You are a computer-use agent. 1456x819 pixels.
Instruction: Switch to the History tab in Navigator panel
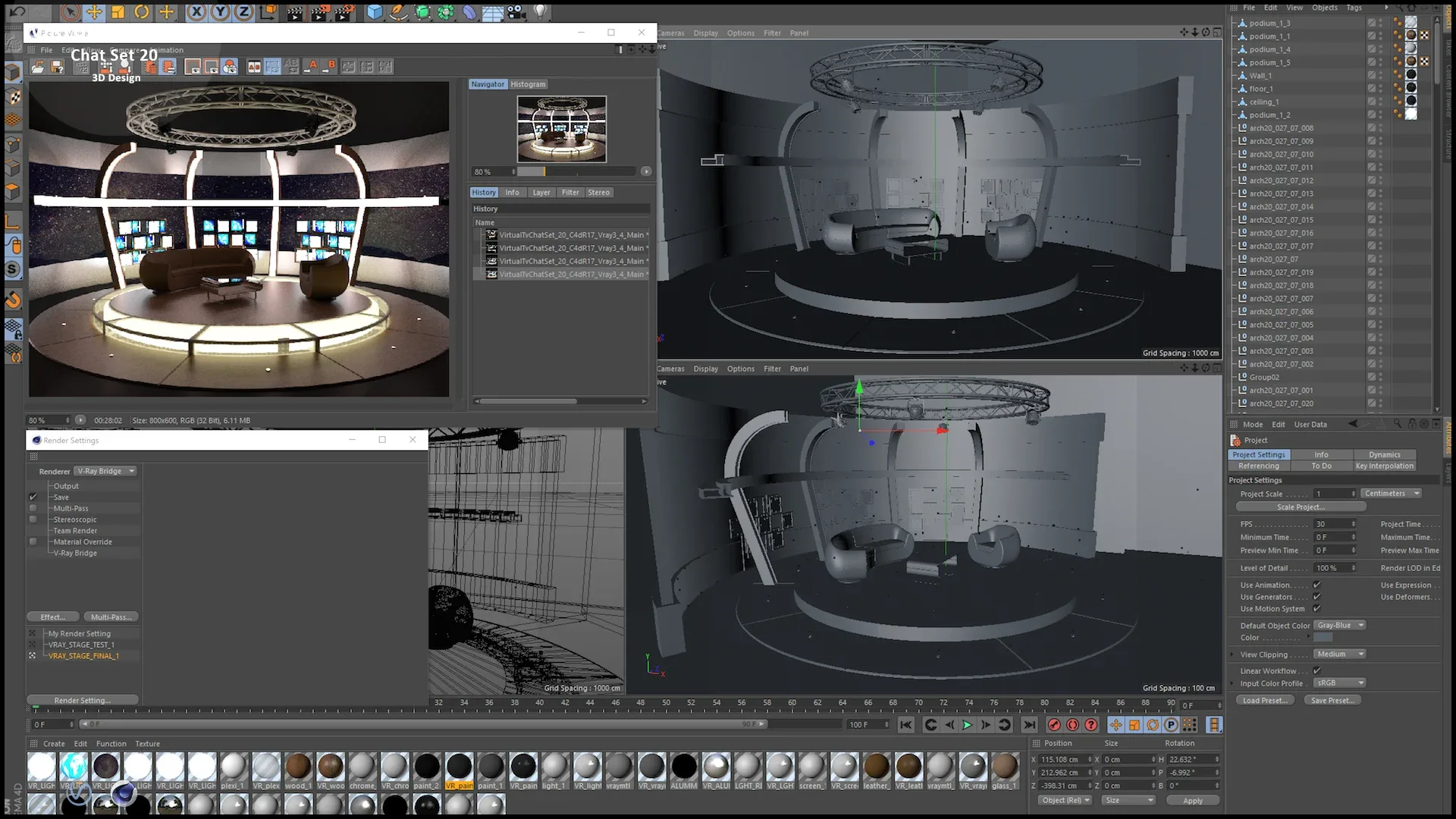(x=484, y=191)
